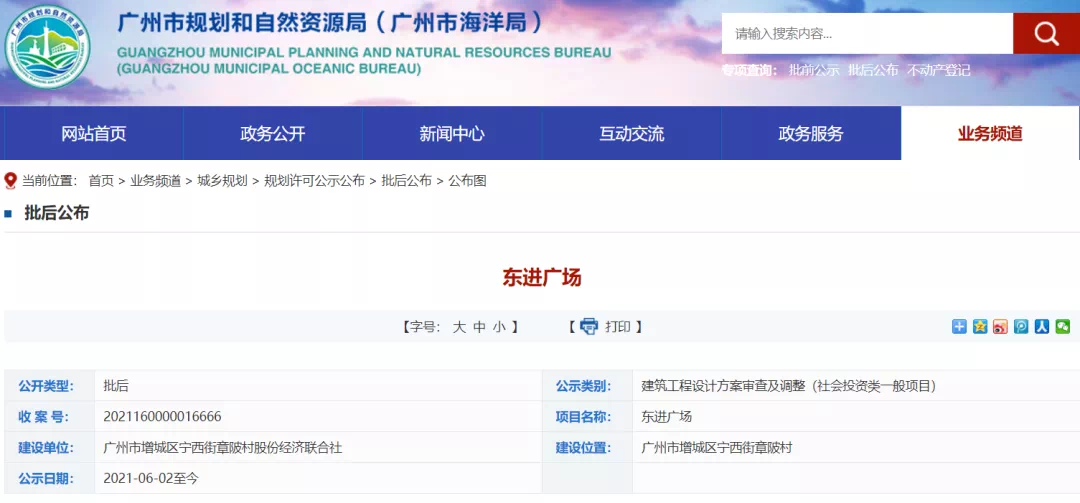Share to Sina Weibo icon
Screen dimensions: 1080x503
[x=1000, y=327]
